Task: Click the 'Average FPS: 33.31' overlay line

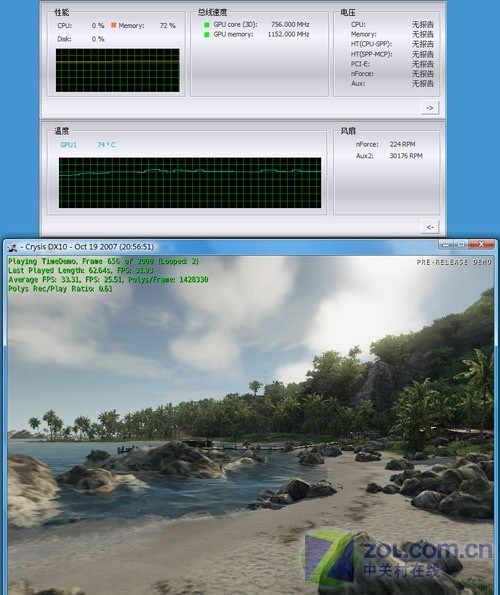Action: (108, 279)
